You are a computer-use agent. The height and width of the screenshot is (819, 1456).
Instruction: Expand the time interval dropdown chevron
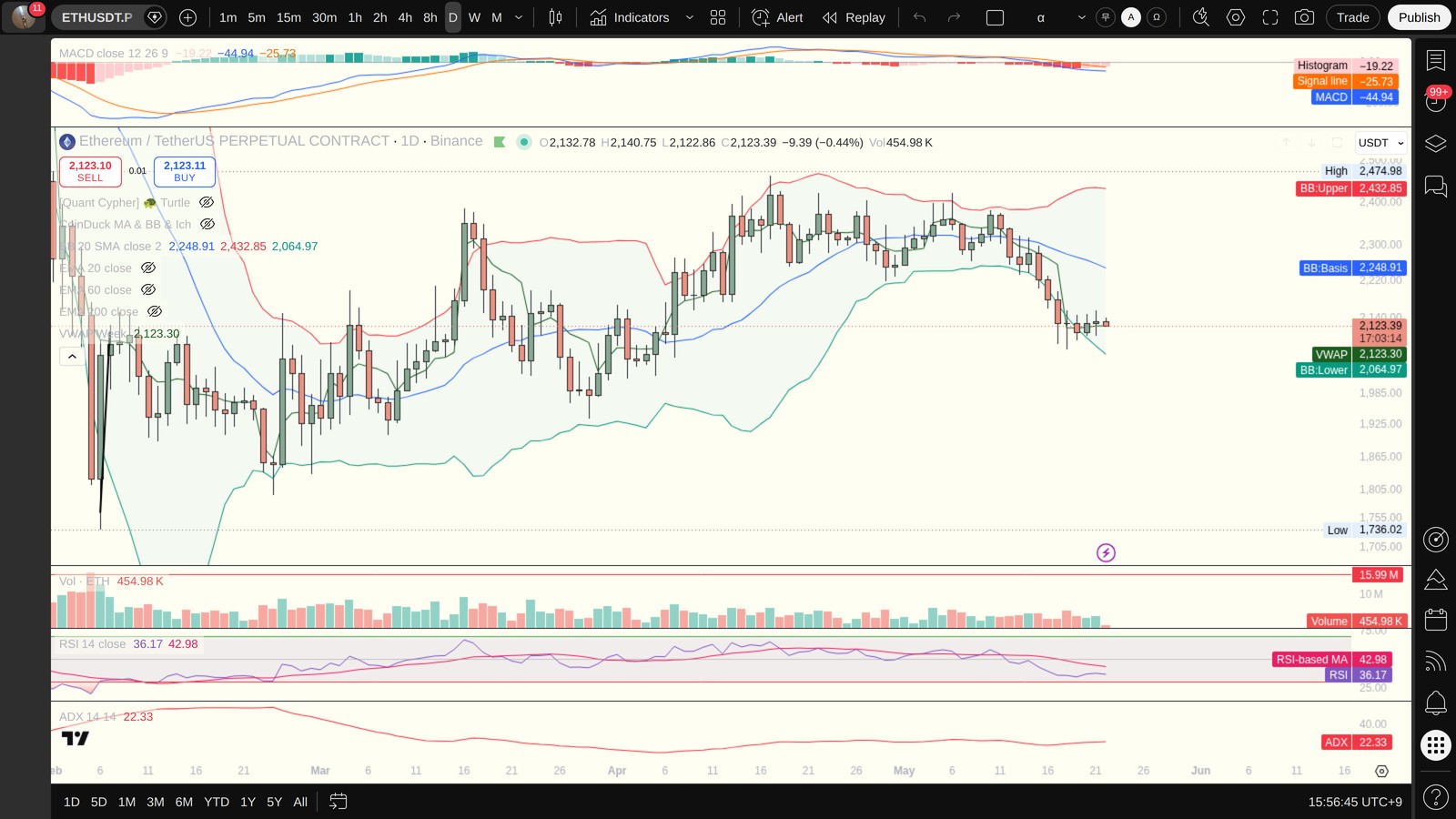(519, 17)
